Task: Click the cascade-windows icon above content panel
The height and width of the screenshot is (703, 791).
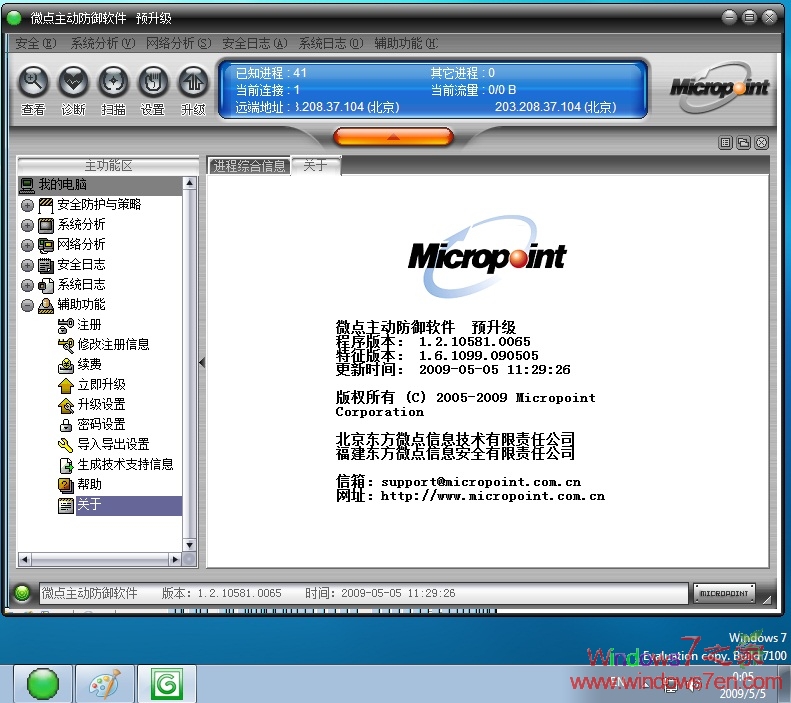Action: (744, 143)
